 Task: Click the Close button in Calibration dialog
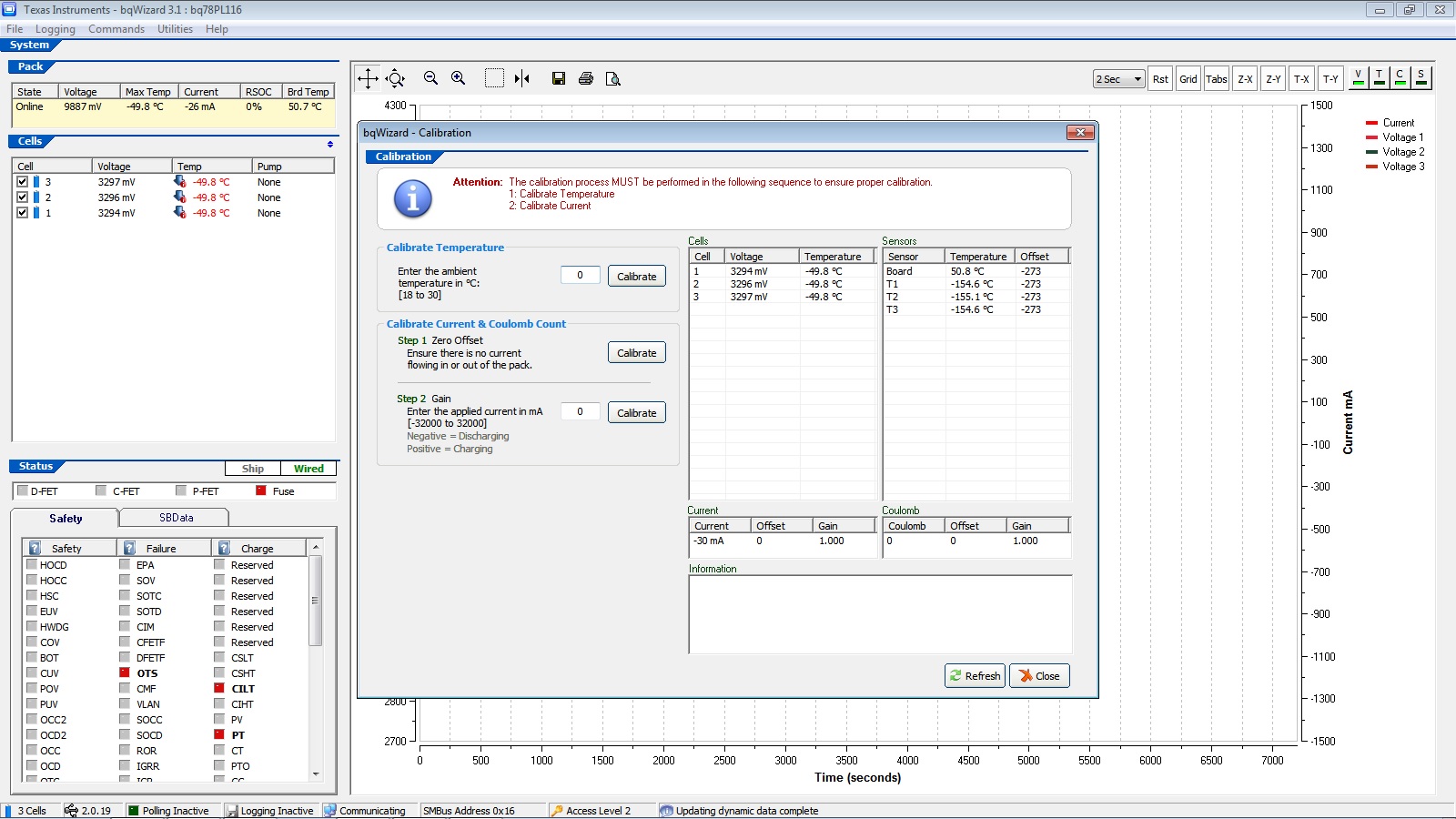(x=1039, y=676)
